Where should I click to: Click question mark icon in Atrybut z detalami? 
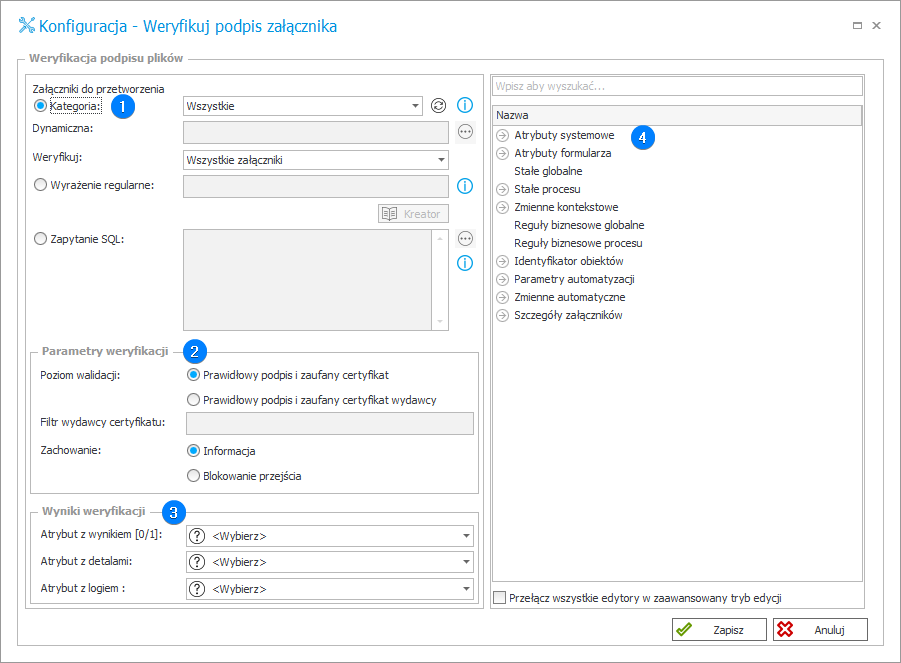[x=197, y=562]
